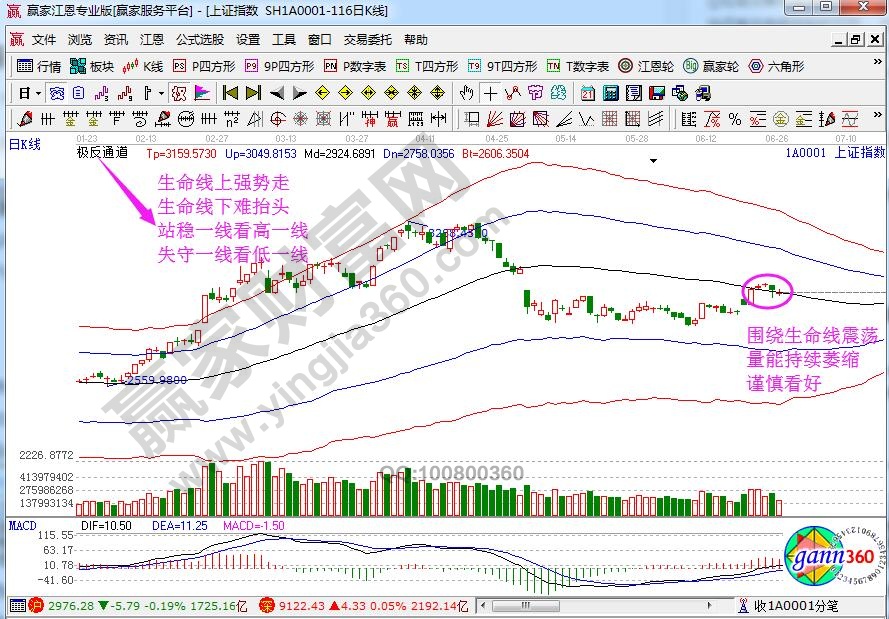Open the 六角形 hexagon chart
This screenshot has height=619, width=889.
(777, 66)
